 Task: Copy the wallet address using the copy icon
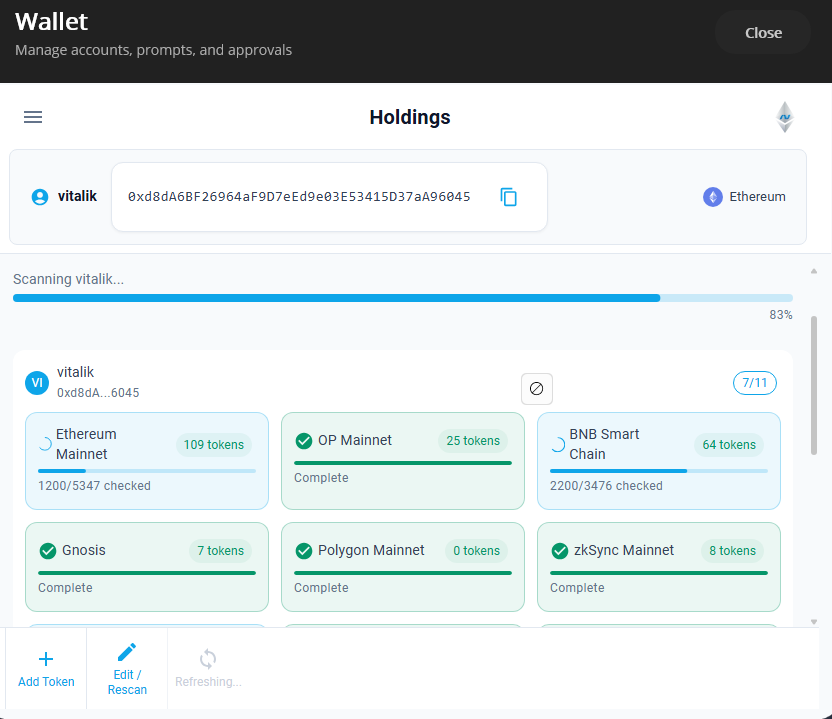(x=509, y=197)
